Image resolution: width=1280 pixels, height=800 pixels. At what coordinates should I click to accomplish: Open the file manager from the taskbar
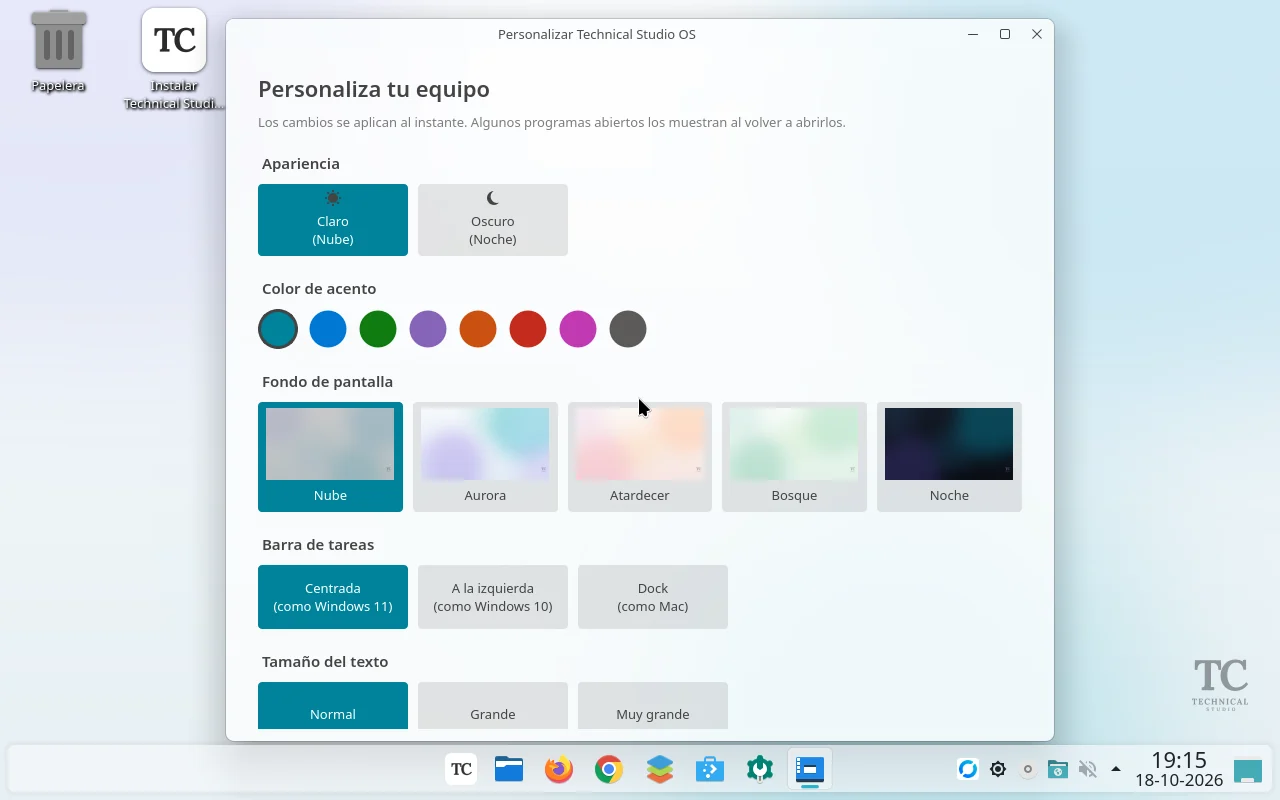click(509, 769)
